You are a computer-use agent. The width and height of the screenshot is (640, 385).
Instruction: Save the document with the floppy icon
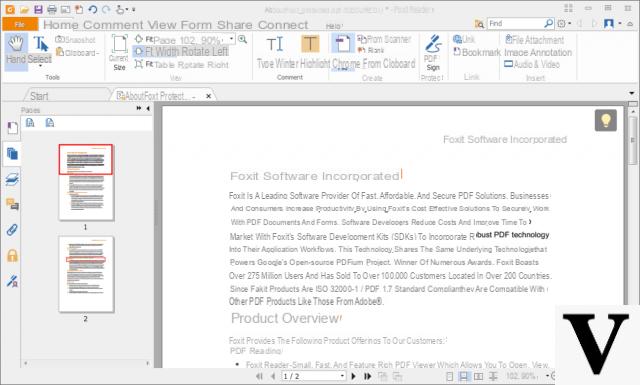(38, 9)
